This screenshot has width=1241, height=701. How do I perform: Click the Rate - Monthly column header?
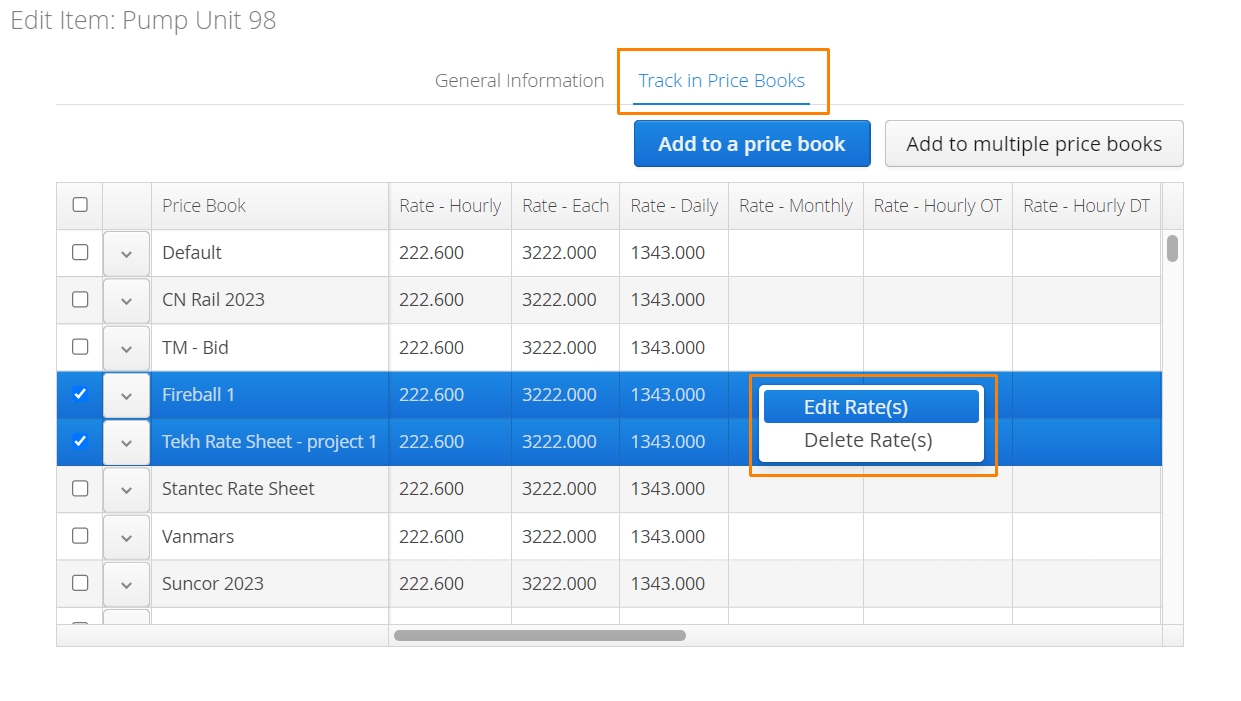point(796,206)
